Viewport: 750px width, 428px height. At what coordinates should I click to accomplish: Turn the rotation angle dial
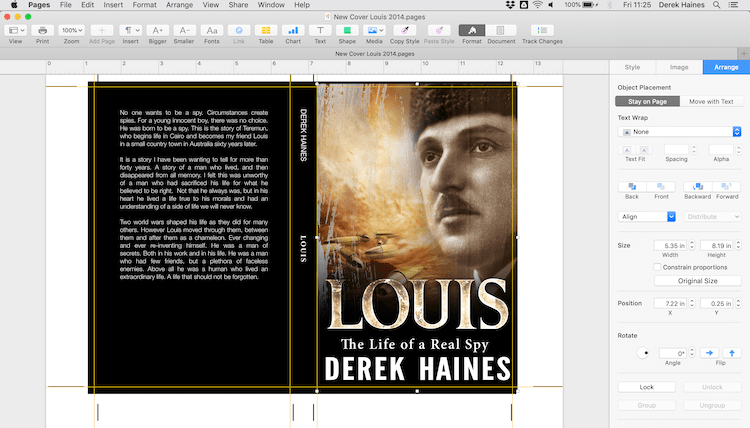pyautogui.click(x=643, y=353)
